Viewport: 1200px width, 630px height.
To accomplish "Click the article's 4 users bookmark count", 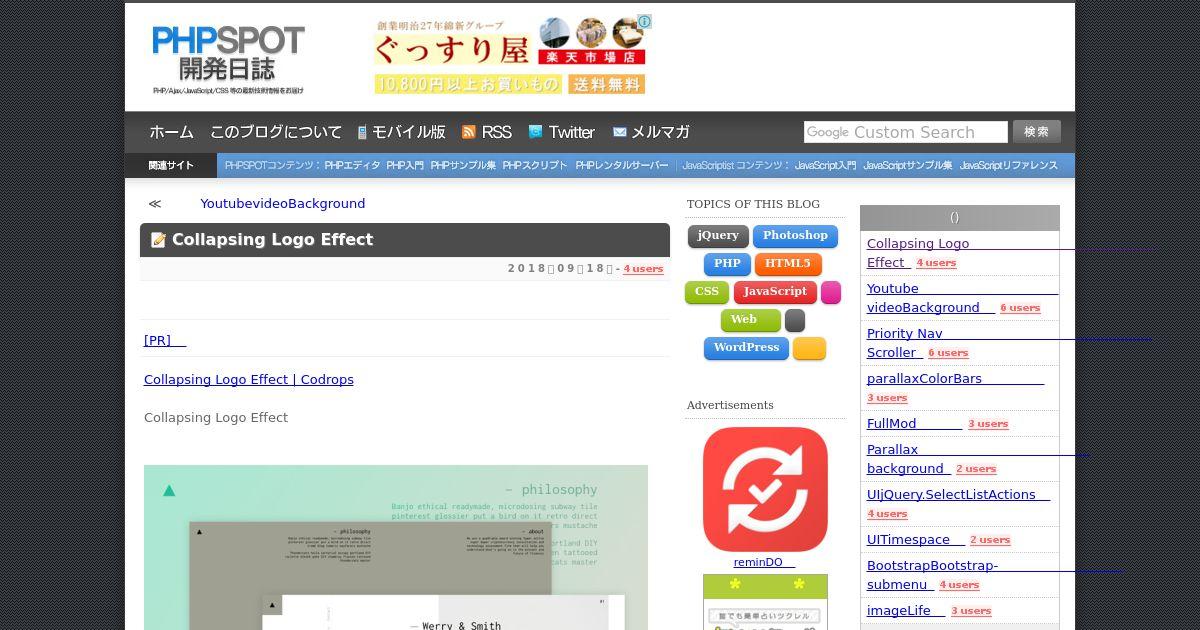I will (x=643, y=269).
